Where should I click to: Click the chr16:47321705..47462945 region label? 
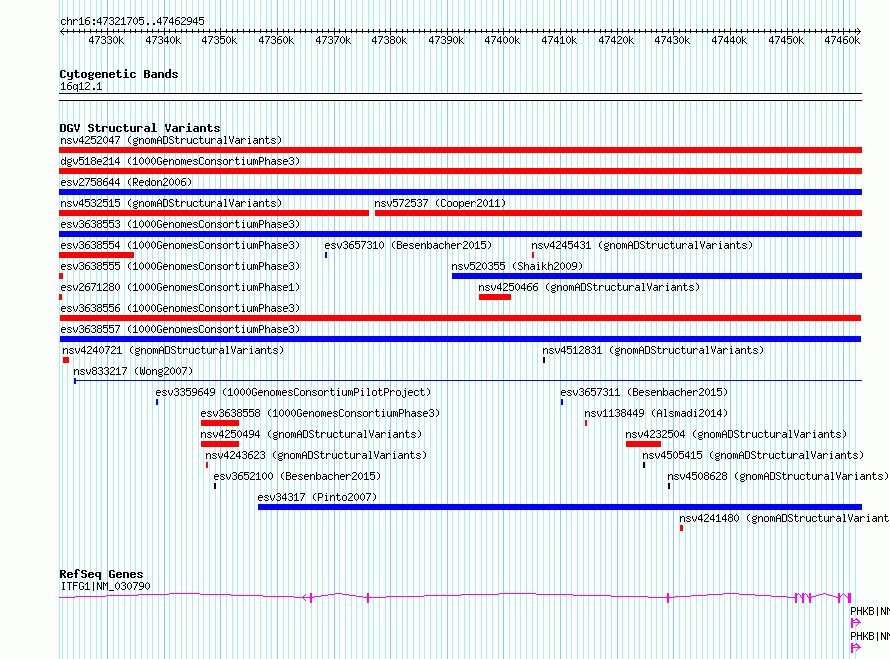point(132,21)
